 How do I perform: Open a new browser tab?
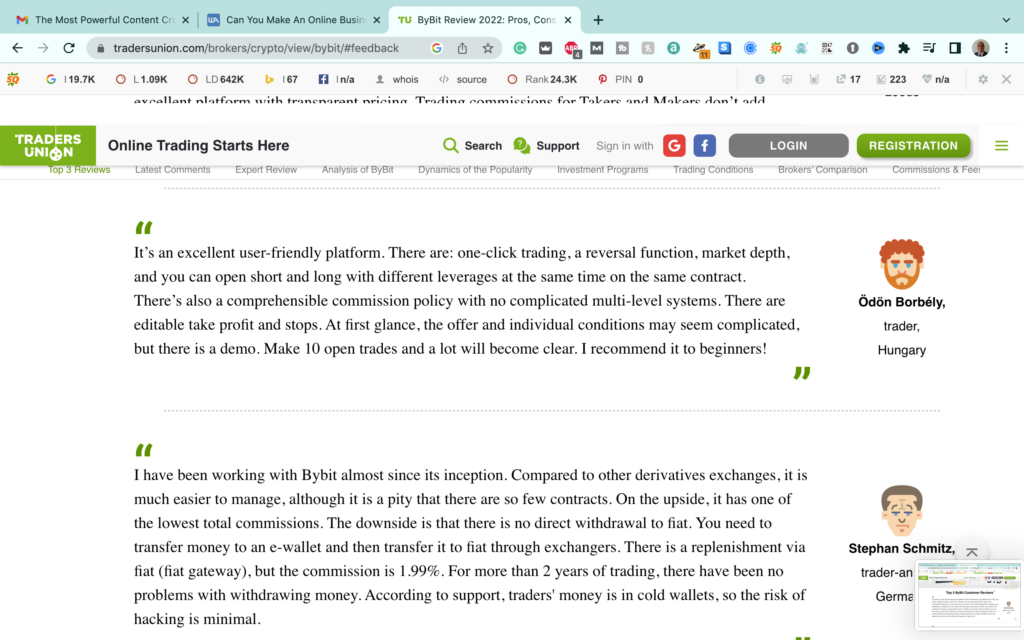598,20
